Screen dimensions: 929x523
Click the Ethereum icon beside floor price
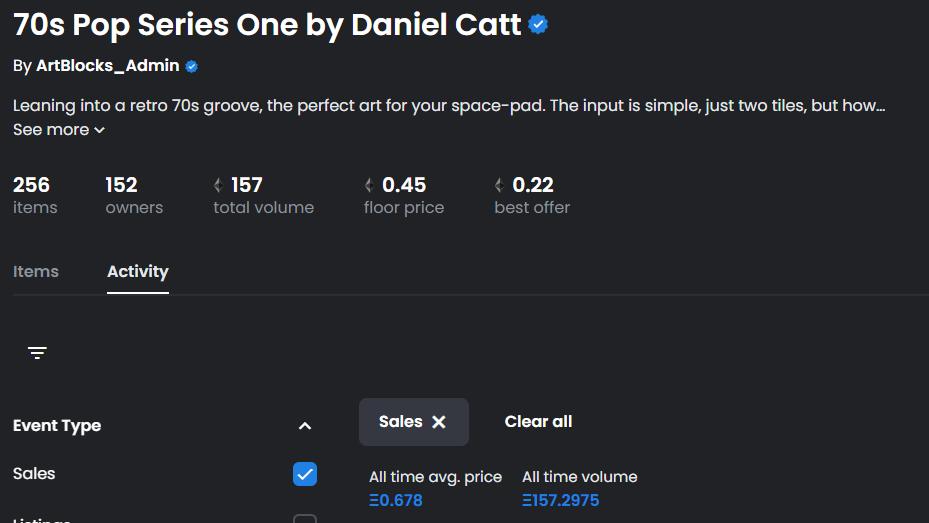click(369, 185)
